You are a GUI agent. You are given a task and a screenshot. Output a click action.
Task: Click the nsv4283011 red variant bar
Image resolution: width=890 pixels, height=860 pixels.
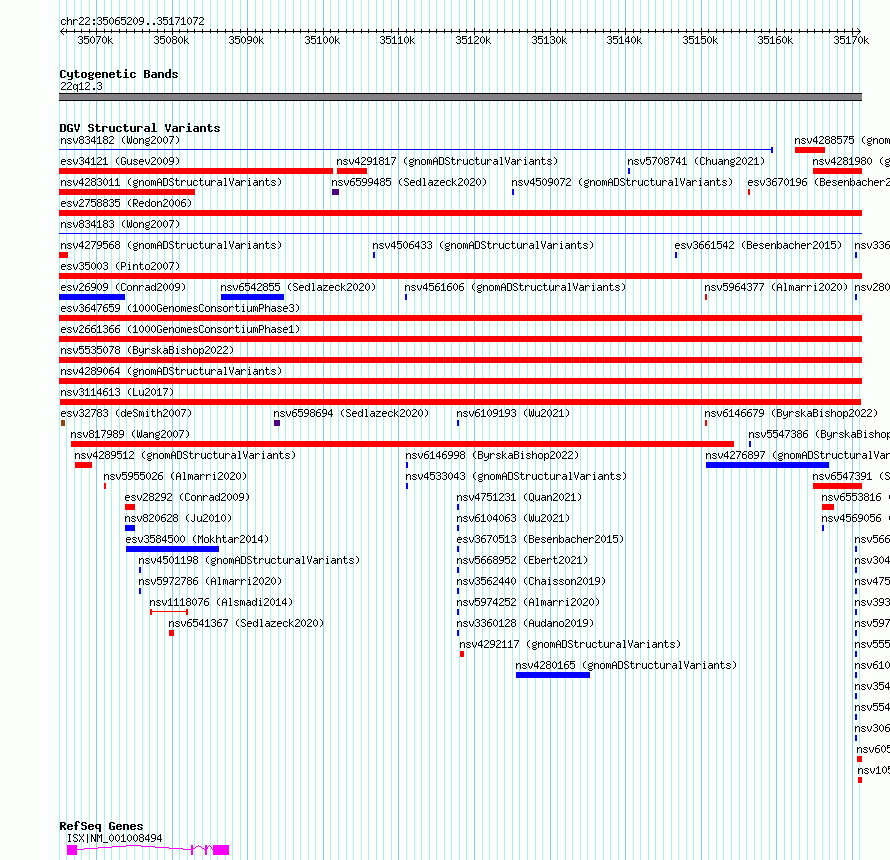[x=127, y=192]
